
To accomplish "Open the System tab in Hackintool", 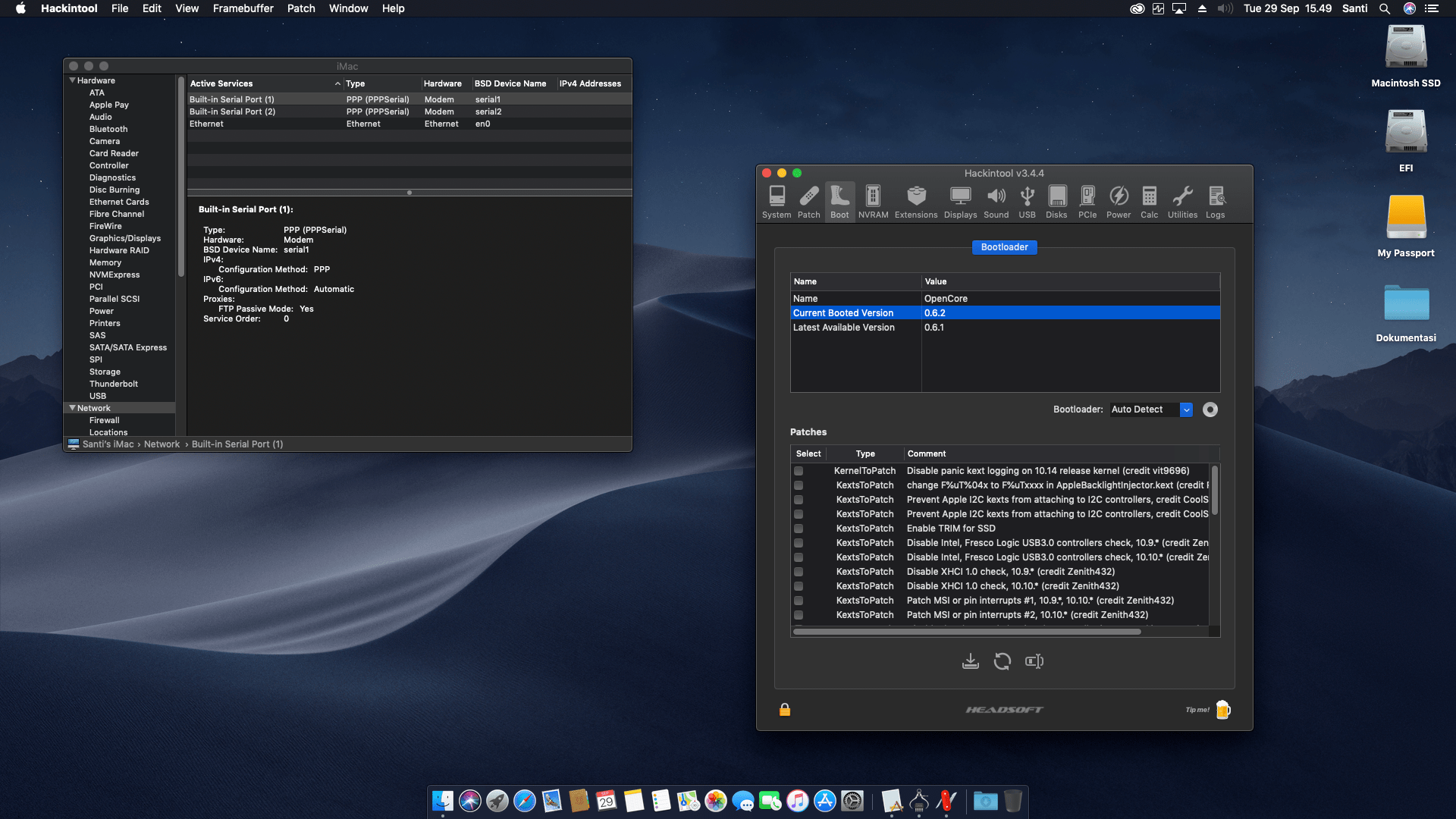I will pyautogui.click(x=776, y=201).
